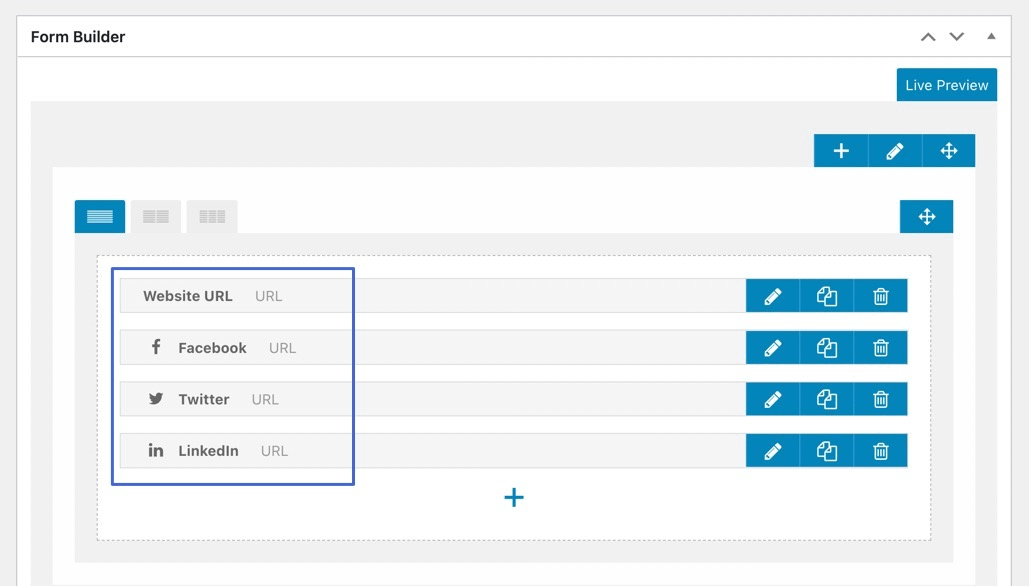Switch to the two column layout tab
The width and height of the screenshot is (1029, 586).
click(x=155, y=215)
